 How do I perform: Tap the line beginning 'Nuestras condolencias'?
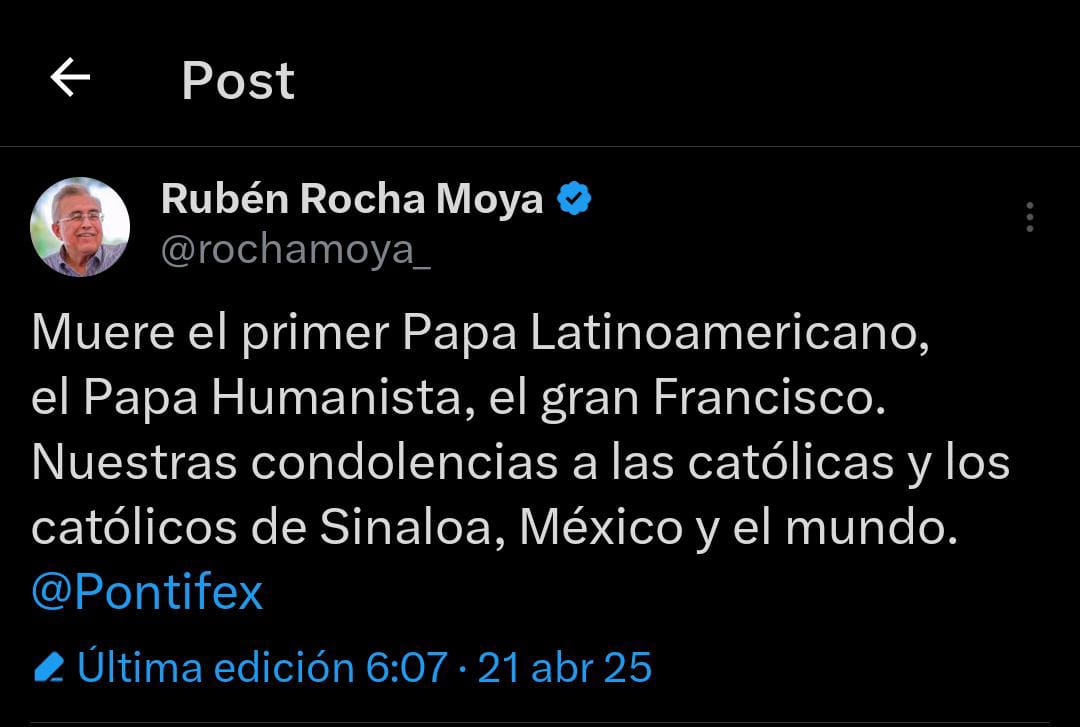(x=521, y=463)
